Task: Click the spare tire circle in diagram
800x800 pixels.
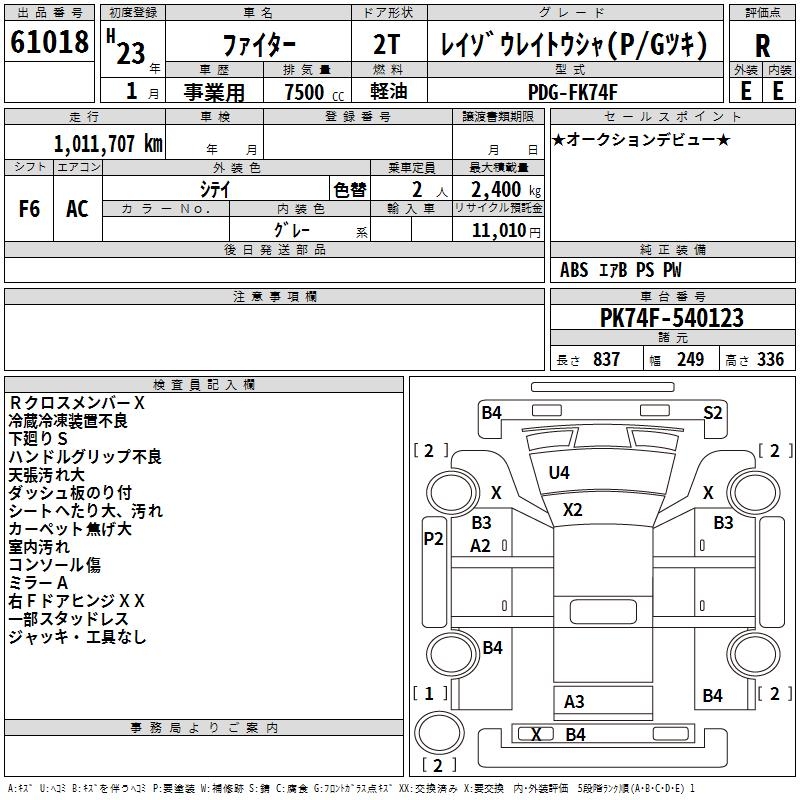Action: point(439,733)
